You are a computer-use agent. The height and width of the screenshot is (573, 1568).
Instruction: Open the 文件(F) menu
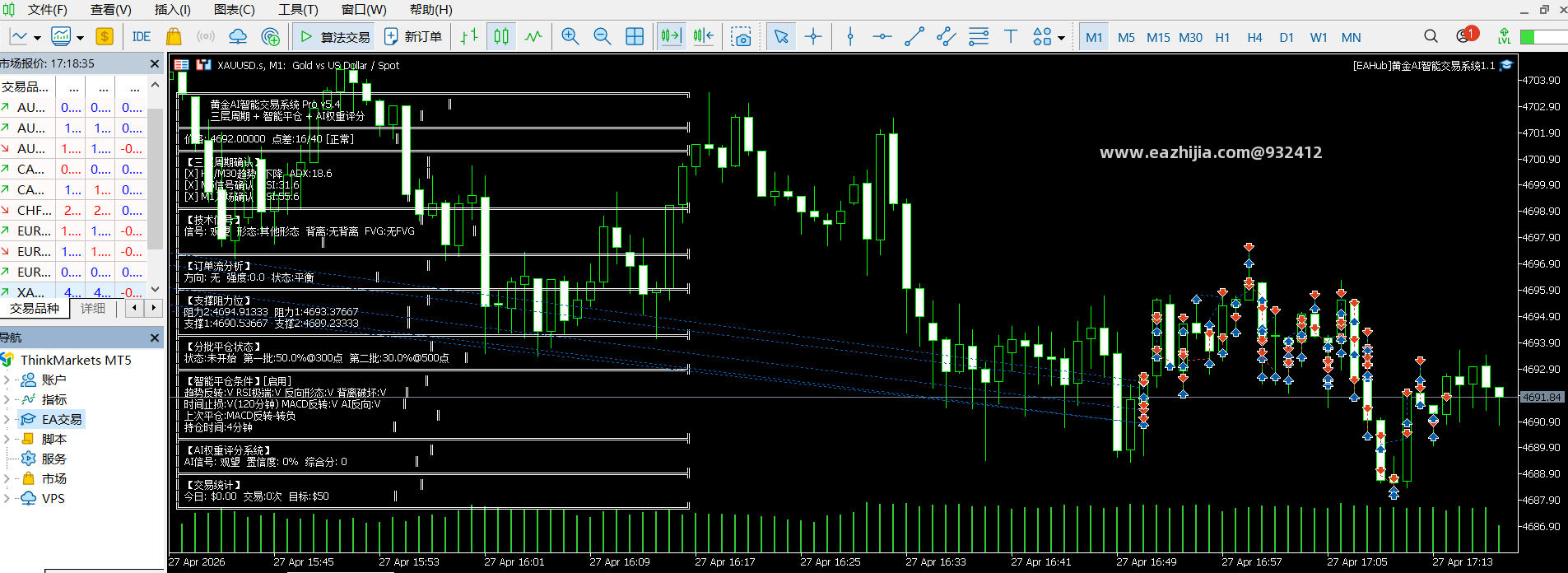[48, 10]
